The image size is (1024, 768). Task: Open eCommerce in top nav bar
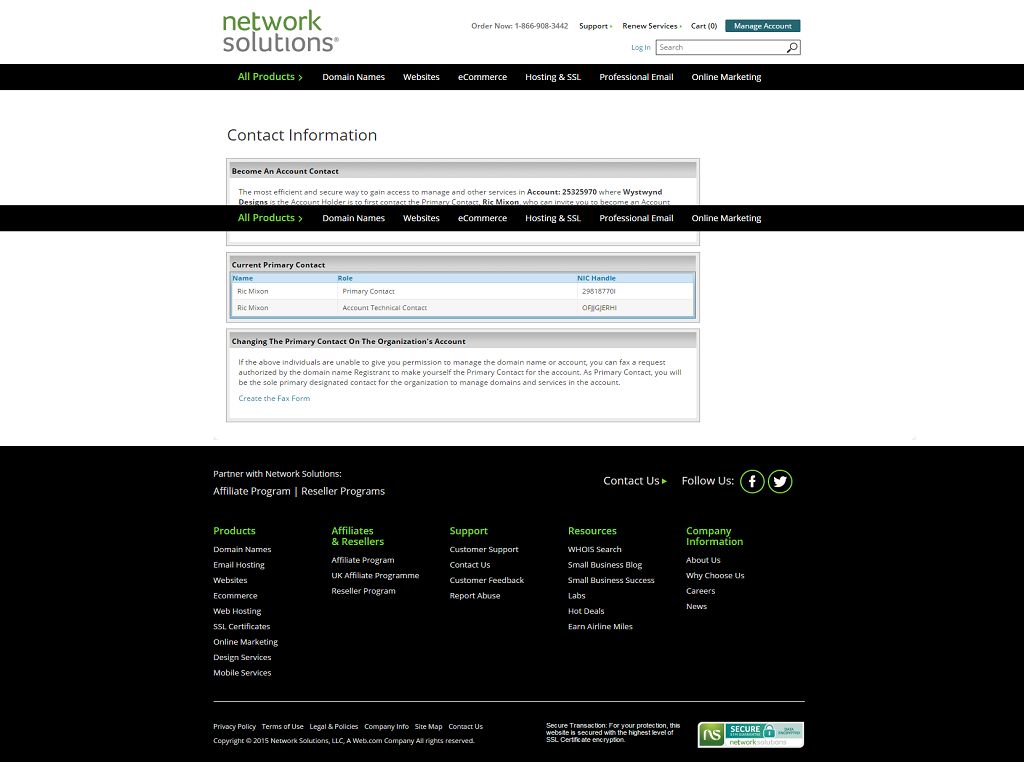click(x=482, y=77)
